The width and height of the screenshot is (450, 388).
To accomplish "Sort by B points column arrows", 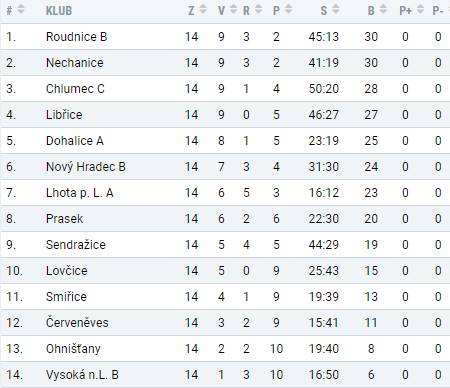I will pos(383,10).
